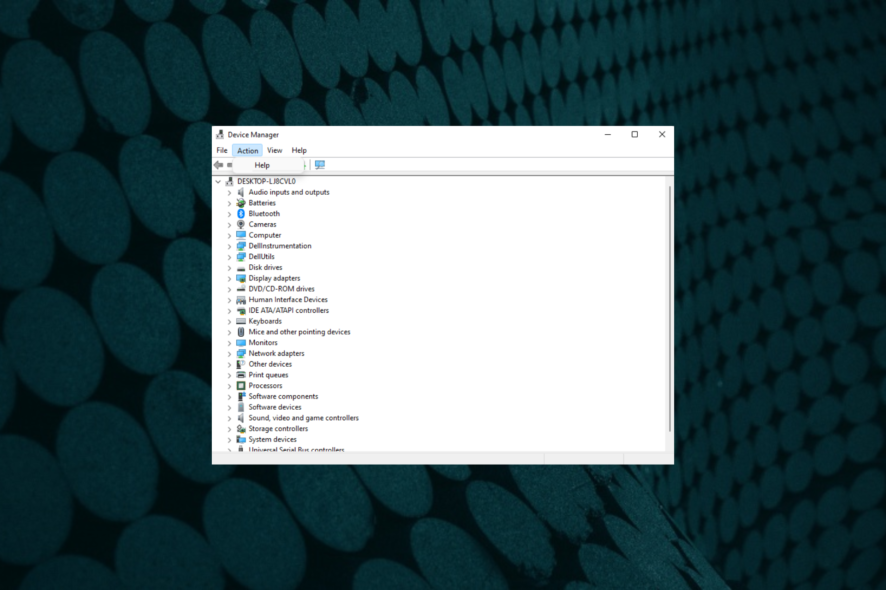Open the Help menu in the menu bar
This screenshot has width=886, height=590.
coord(299,150)
